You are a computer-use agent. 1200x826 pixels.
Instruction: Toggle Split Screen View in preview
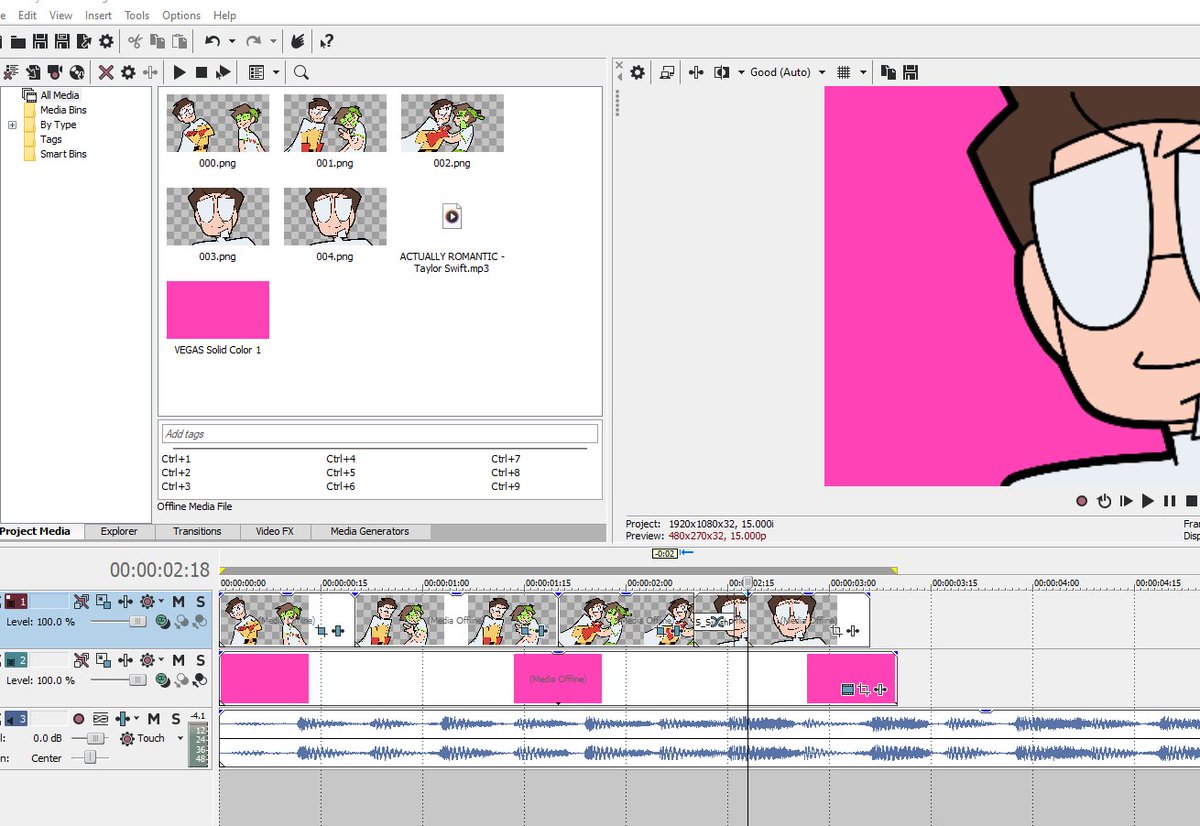[x=721, y=72]
